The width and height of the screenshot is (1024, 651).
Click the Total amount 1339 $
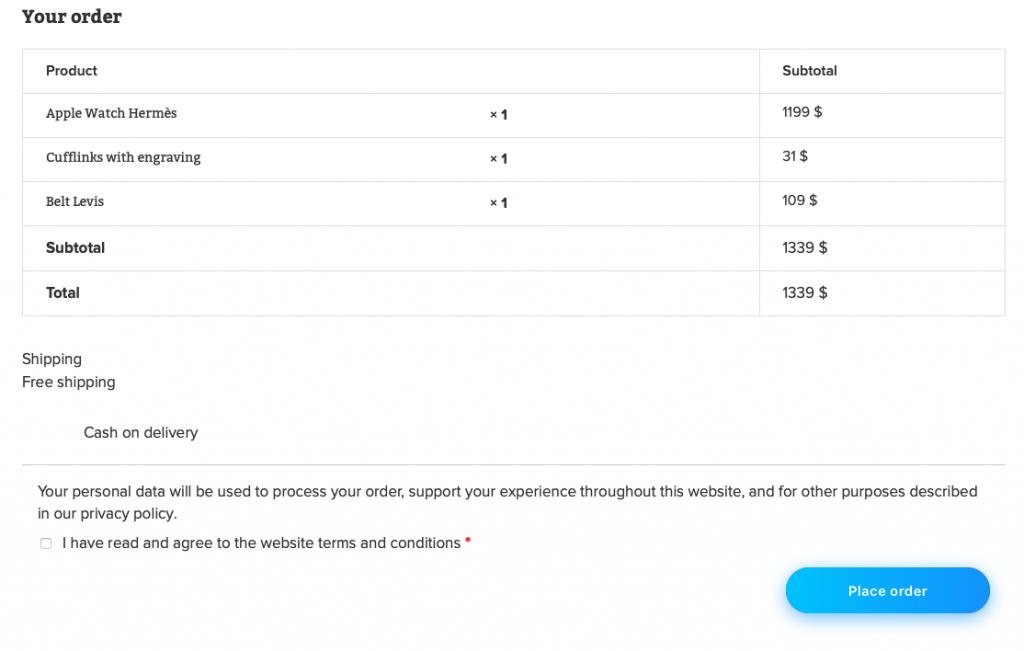click(x=805, y=293)
